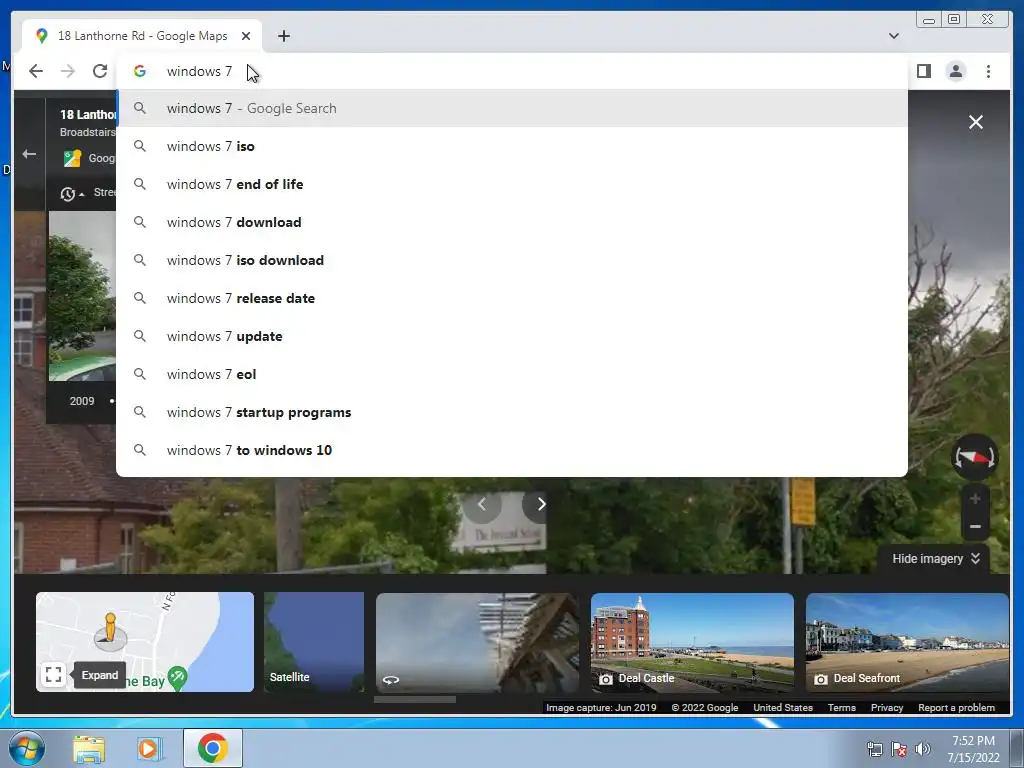Collapse imagery with Hide imagery button
This screenshot has width=1024, height=768.
(935, 558)
